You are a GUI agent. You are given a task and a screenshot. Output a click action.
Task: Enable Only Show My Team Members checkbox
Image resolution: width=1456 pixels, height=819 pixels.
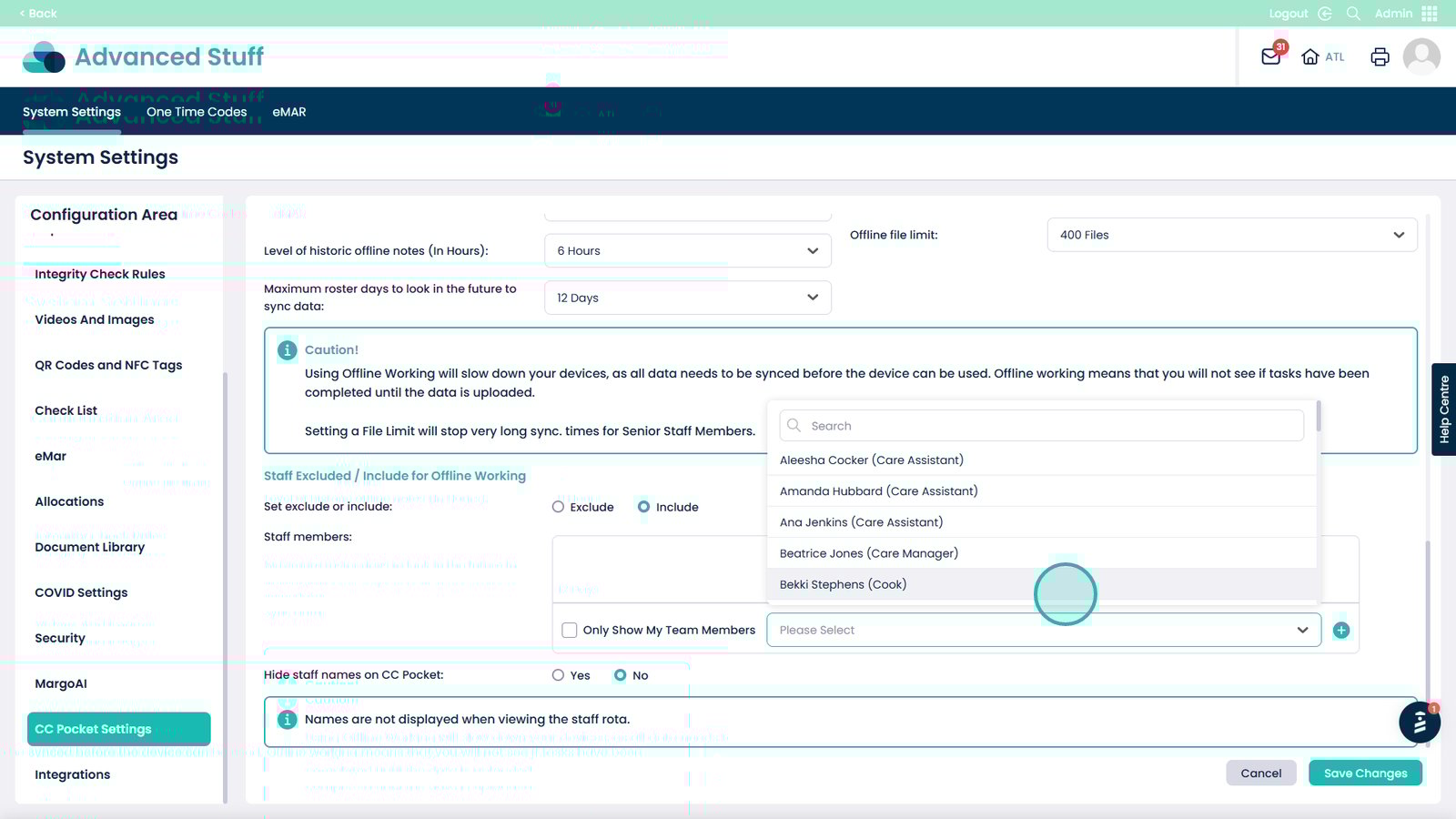tap(570, 630)
